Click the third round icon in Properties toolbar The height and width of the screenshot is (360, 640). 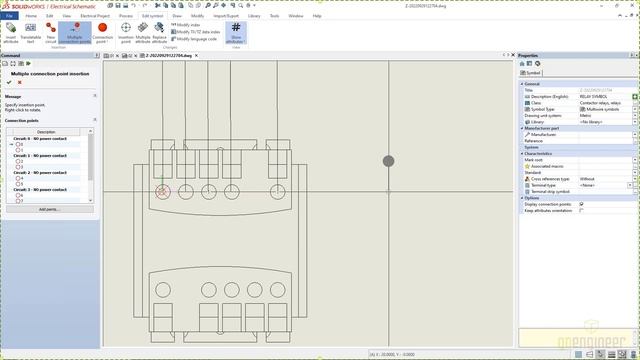pyautogui.click(x=538, y=64)
